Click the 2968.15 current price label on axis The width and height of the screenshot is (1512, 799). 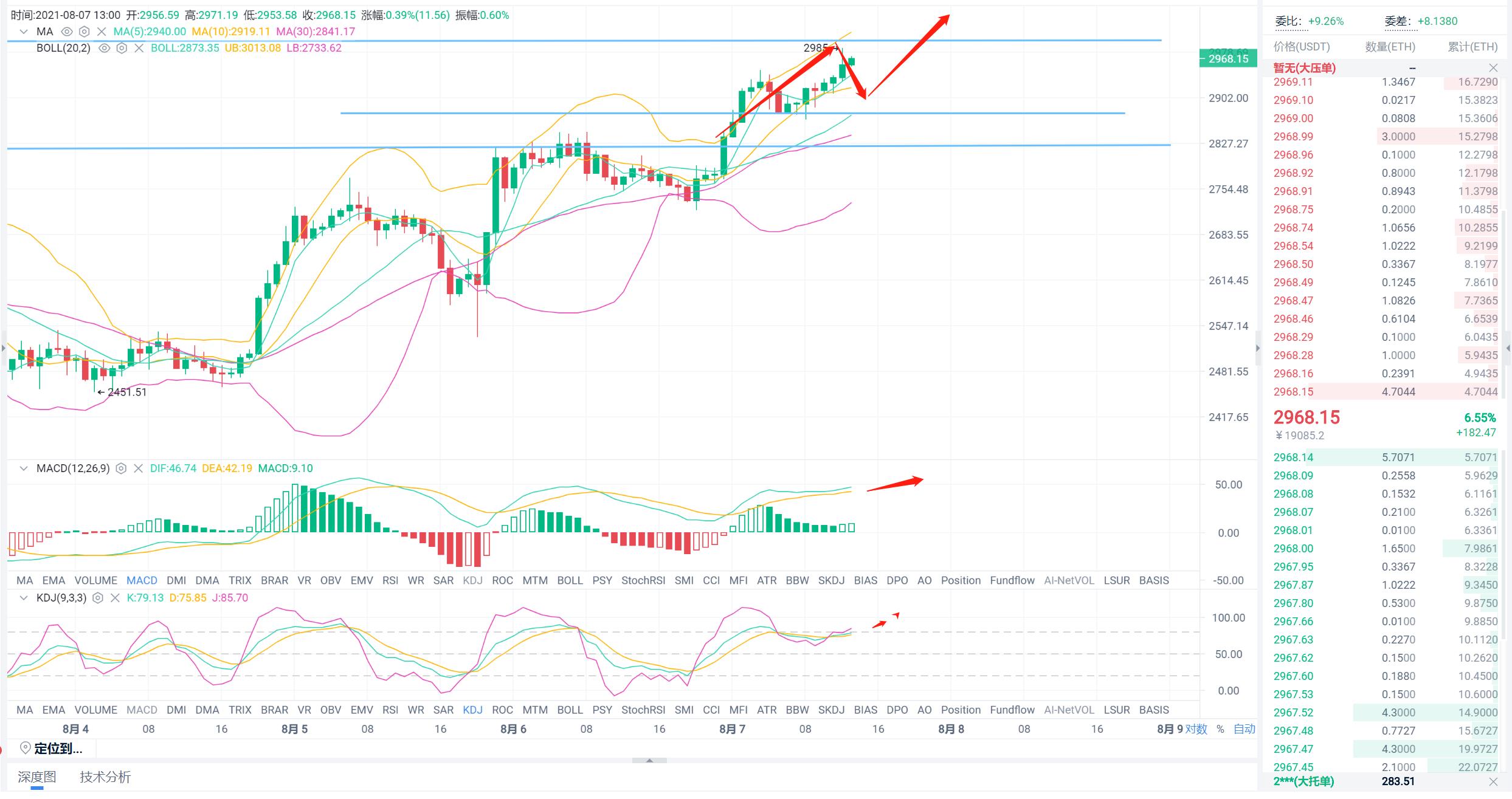pyautogui.click(x=1228, y=59)
